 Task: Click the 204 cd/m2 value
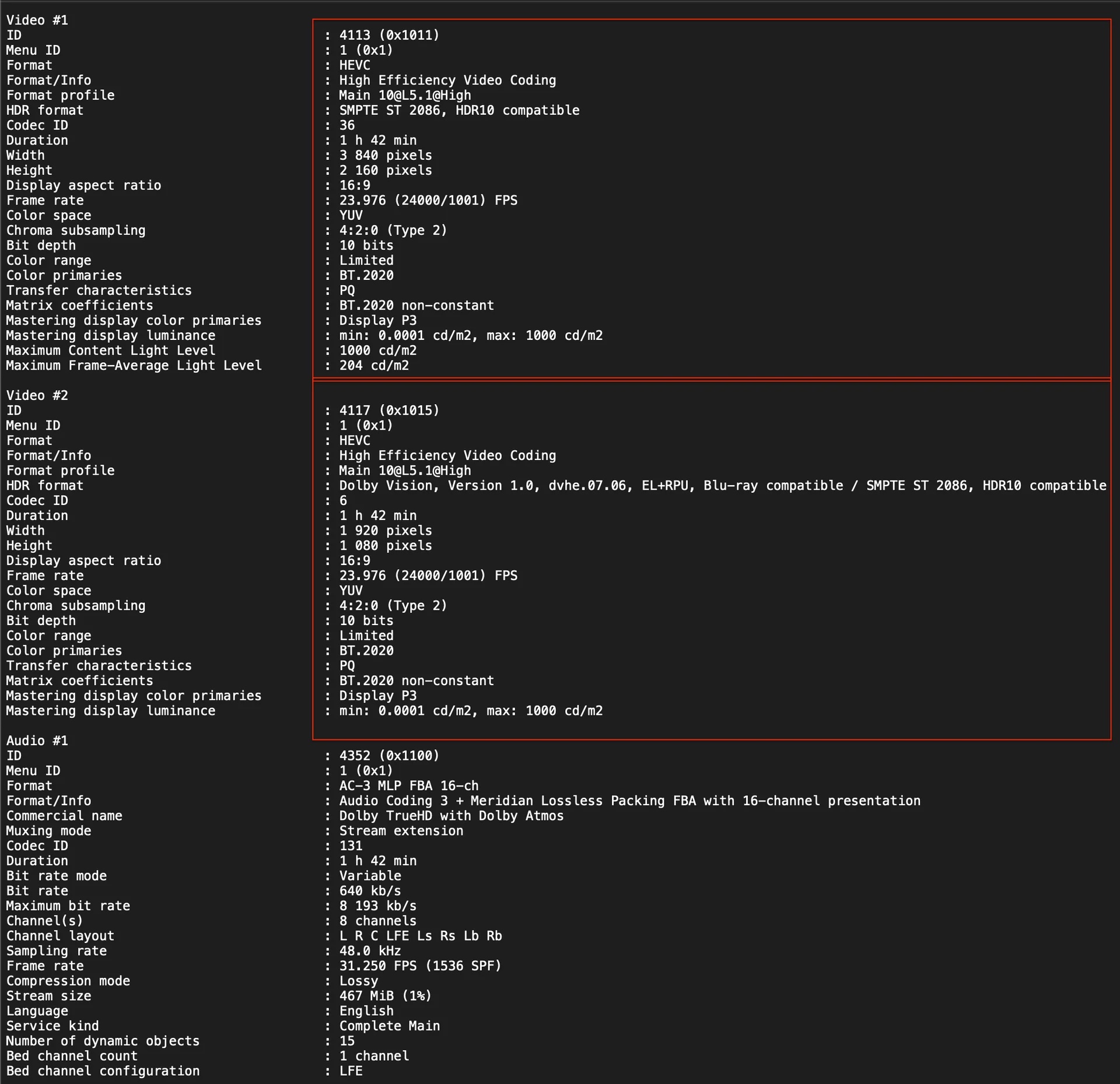374,366
